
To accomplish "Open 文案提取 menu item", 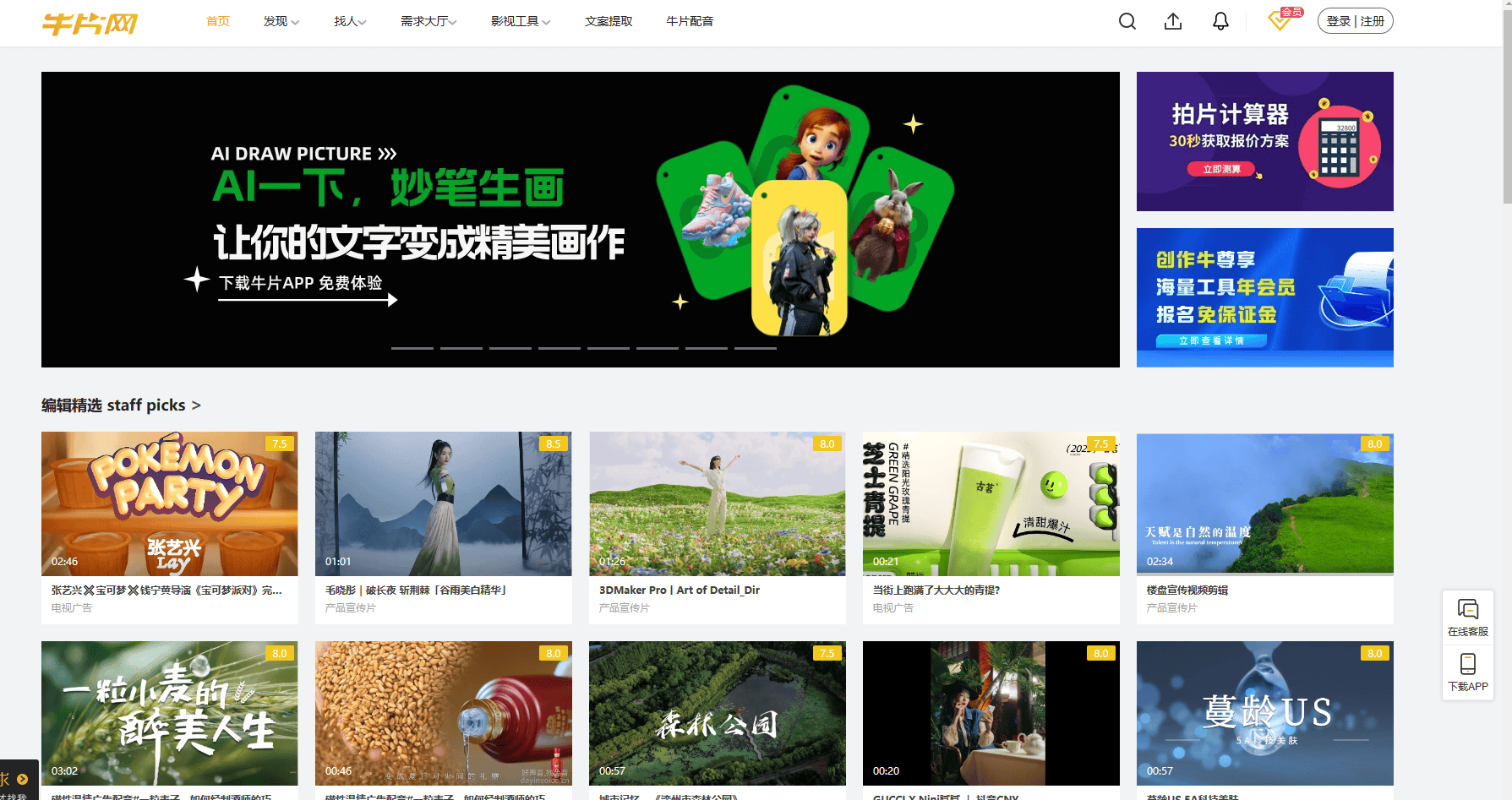I will click(608, 21).
